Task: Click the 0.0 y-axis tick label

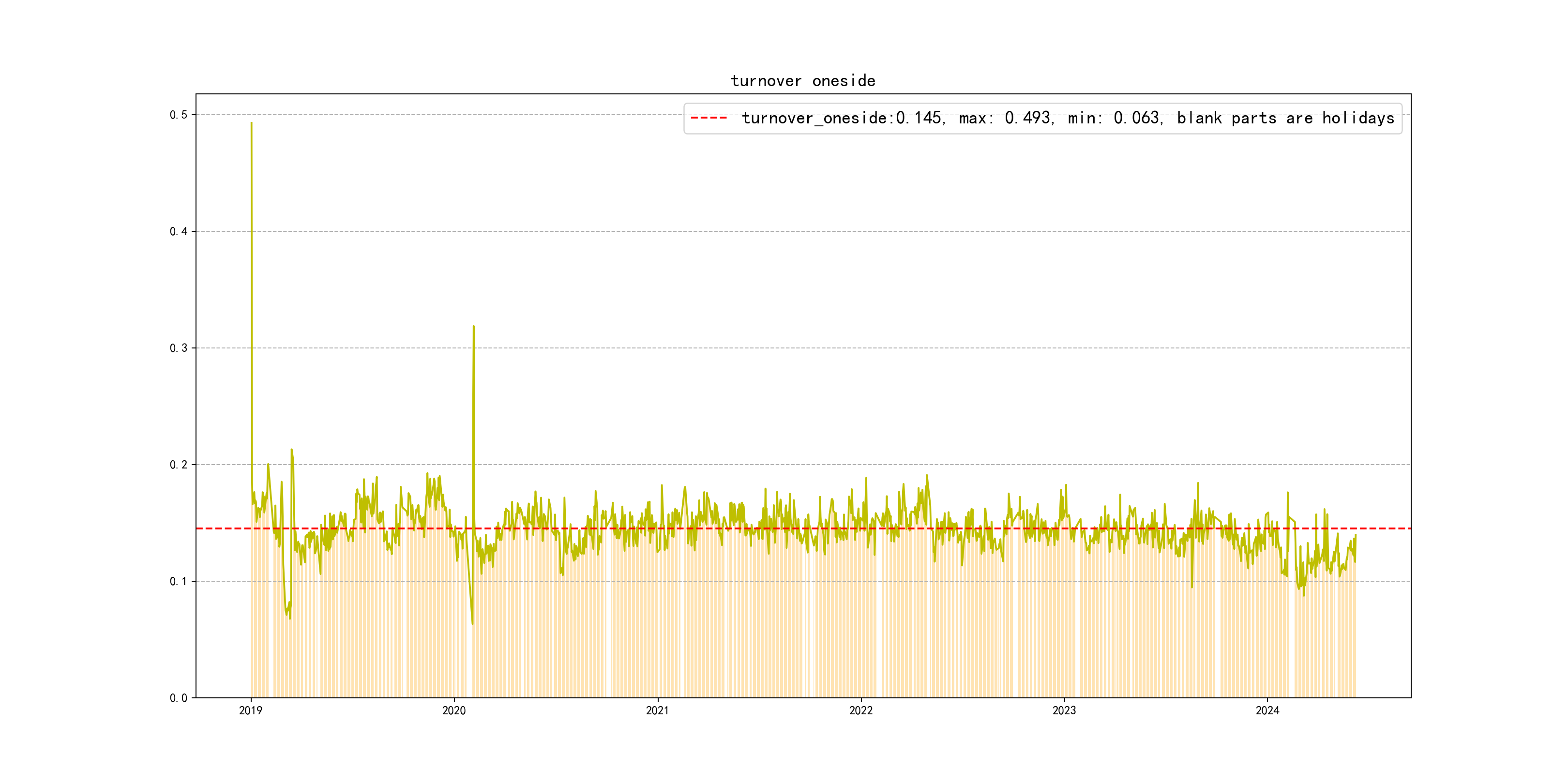Action: click(179, 698)
